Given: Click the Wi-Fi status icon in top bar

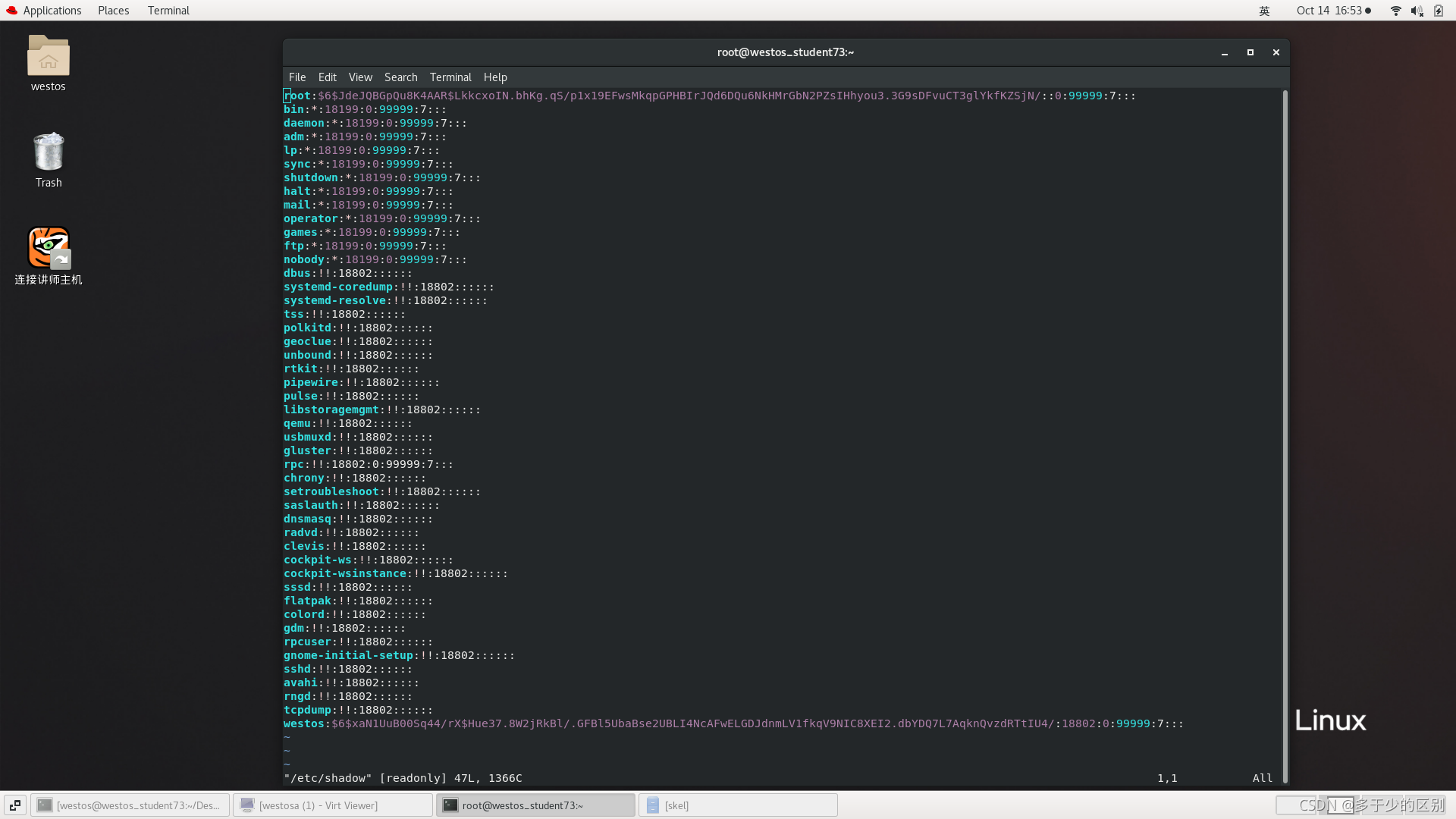Looking at the screenshot, I should [x=1395, y=11].
